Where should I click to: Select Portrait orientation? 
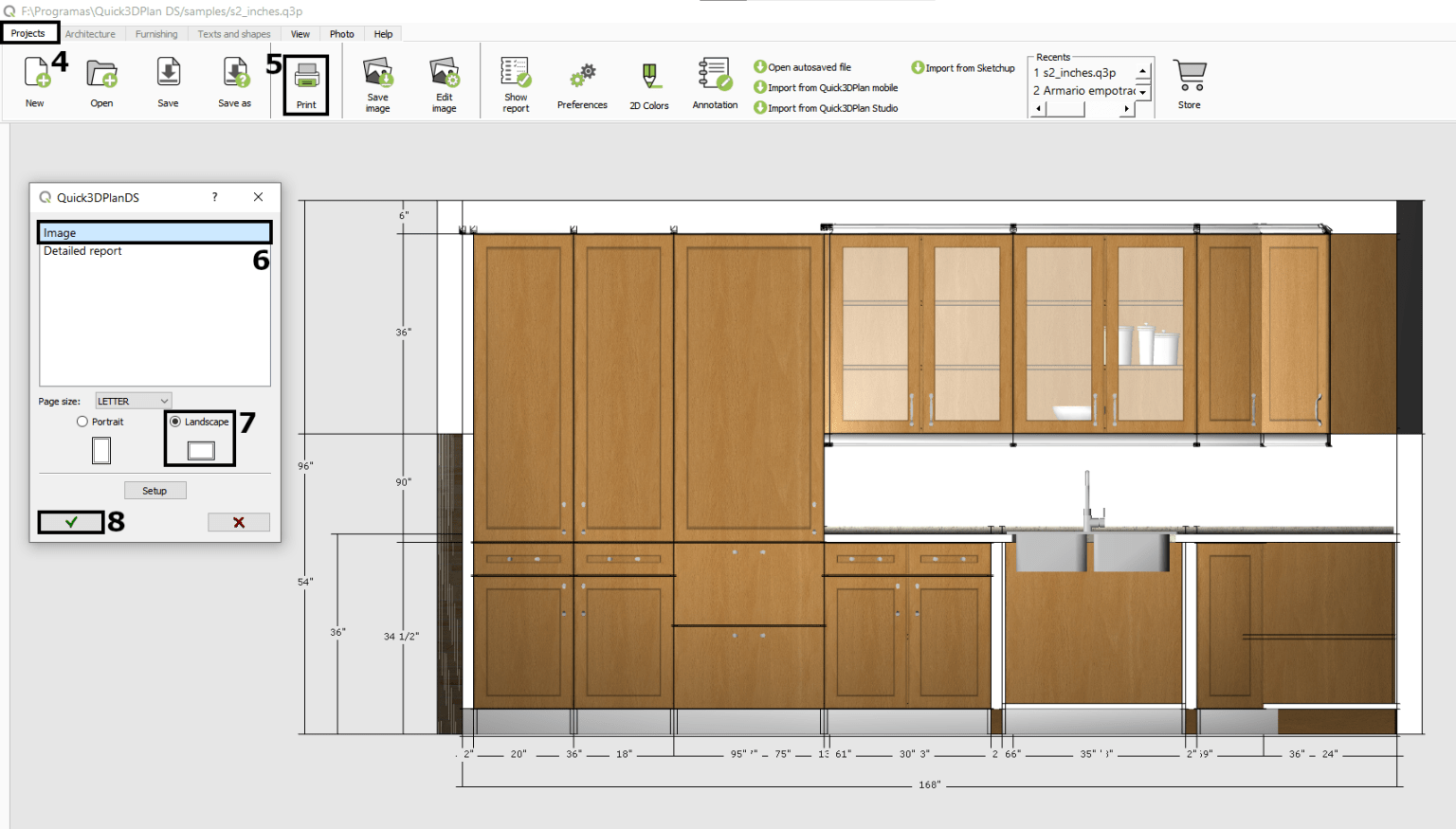pyautogui.click(x=82, y=422)
